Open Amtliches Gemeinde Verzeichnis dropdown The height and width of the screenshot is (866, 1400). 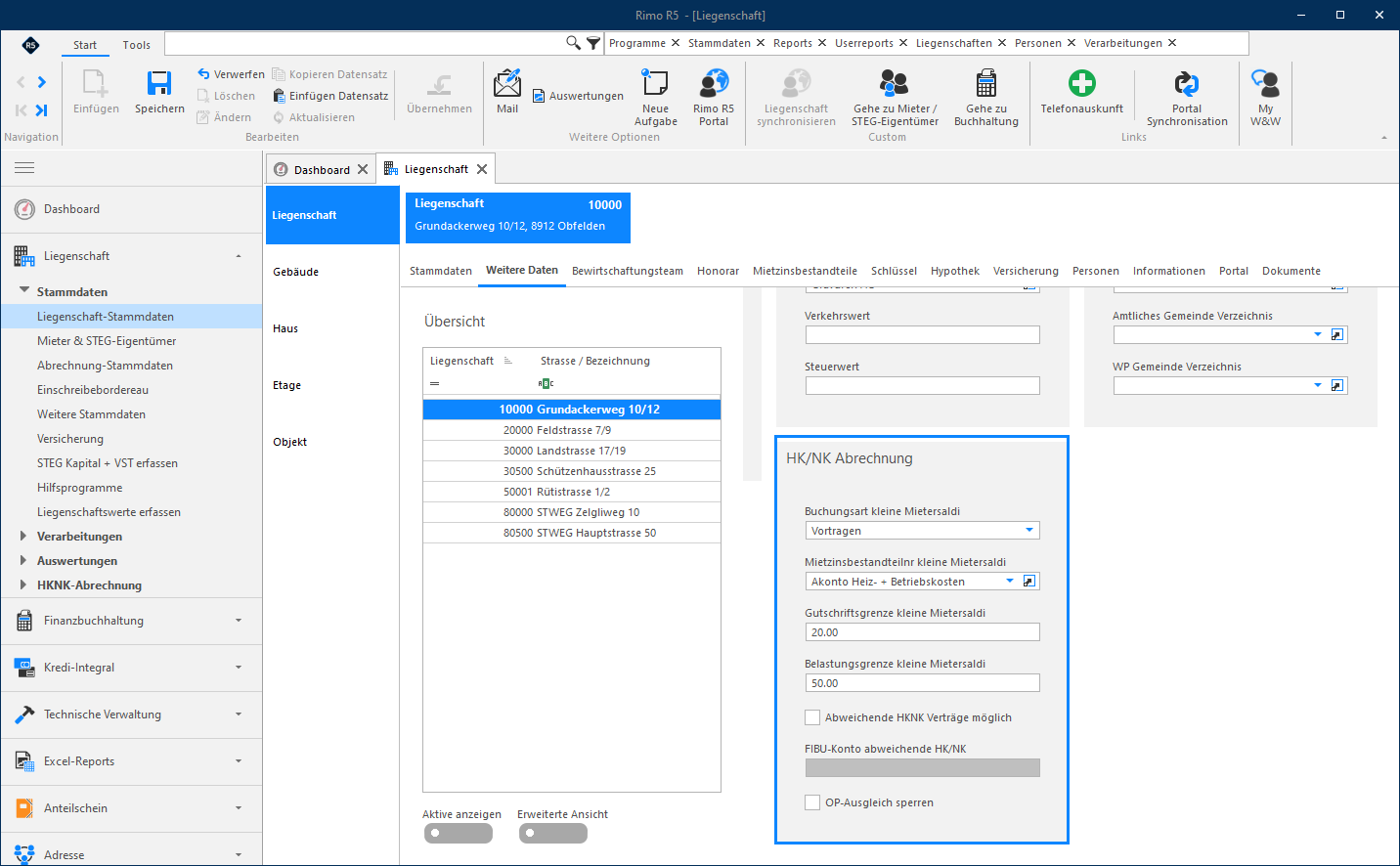click(1317, 334)
